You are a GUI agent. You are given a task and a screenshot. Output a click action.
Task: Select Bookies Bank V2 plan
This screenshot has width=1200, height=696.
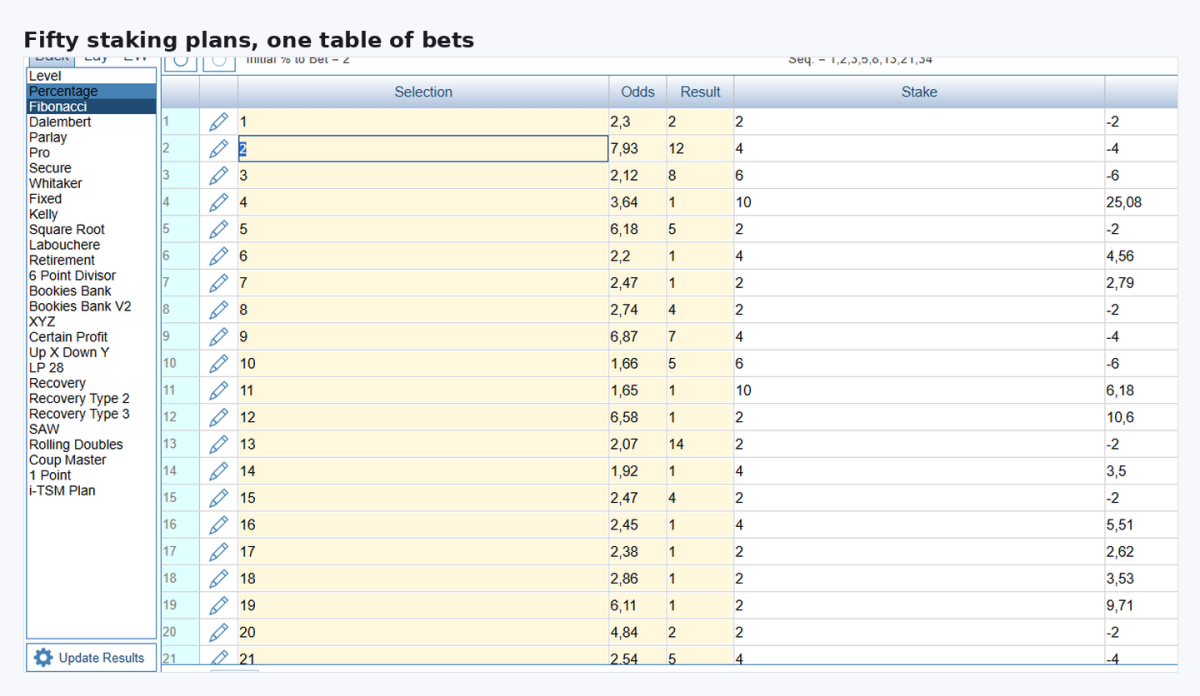point(91,307)
